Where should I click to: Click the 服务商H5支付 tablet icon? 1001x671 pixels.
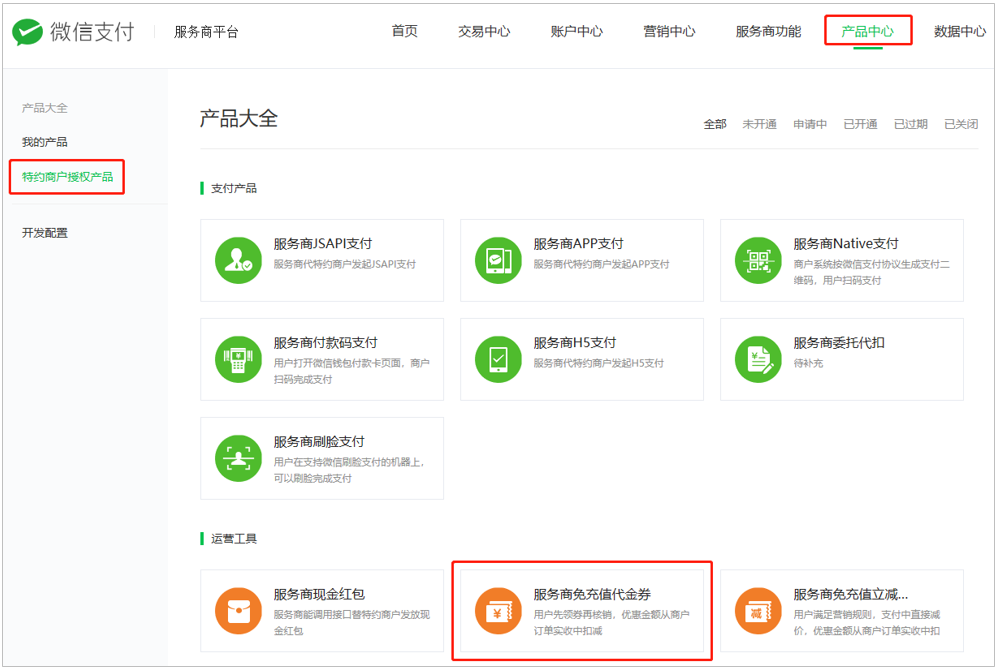498,359
